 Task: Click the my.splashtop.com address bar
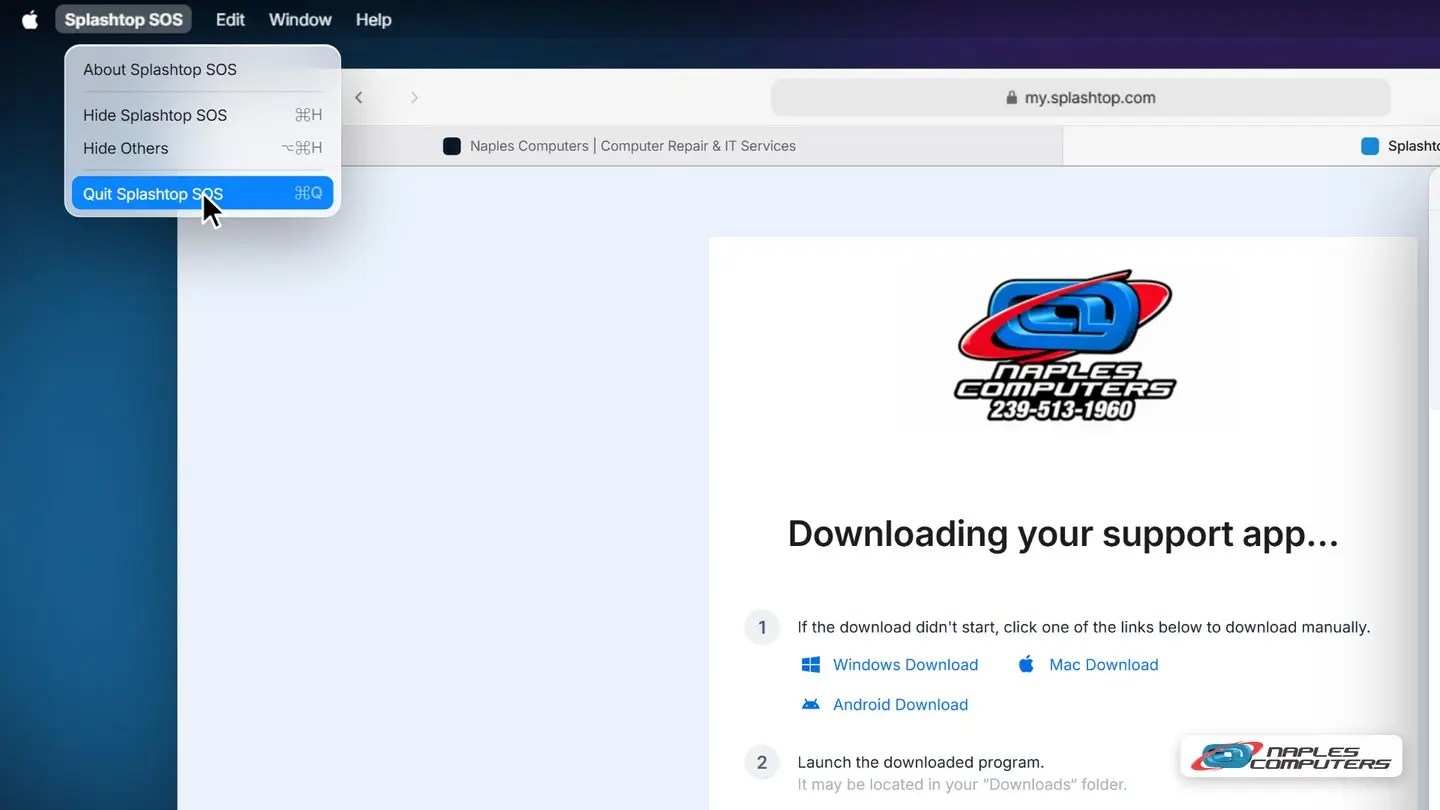1081,98
